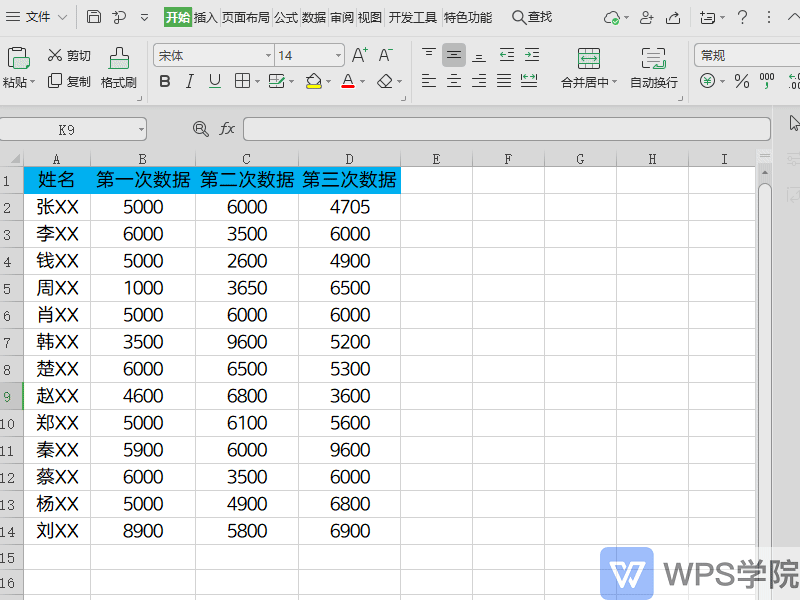Click the Save icon in quick toolbar

pos(94,17)
